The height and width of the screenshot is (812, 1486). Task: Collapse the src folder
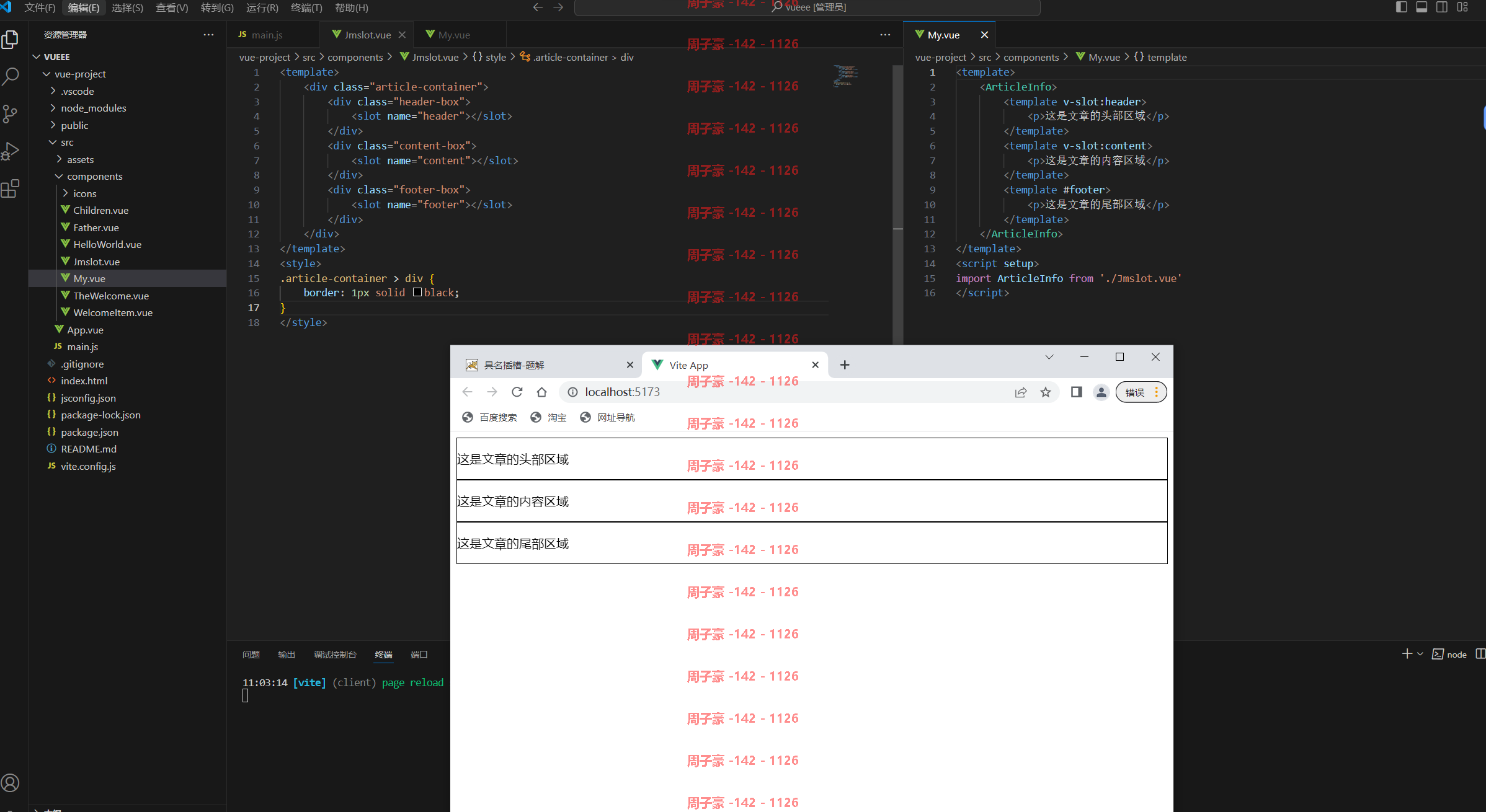[53, 142]
